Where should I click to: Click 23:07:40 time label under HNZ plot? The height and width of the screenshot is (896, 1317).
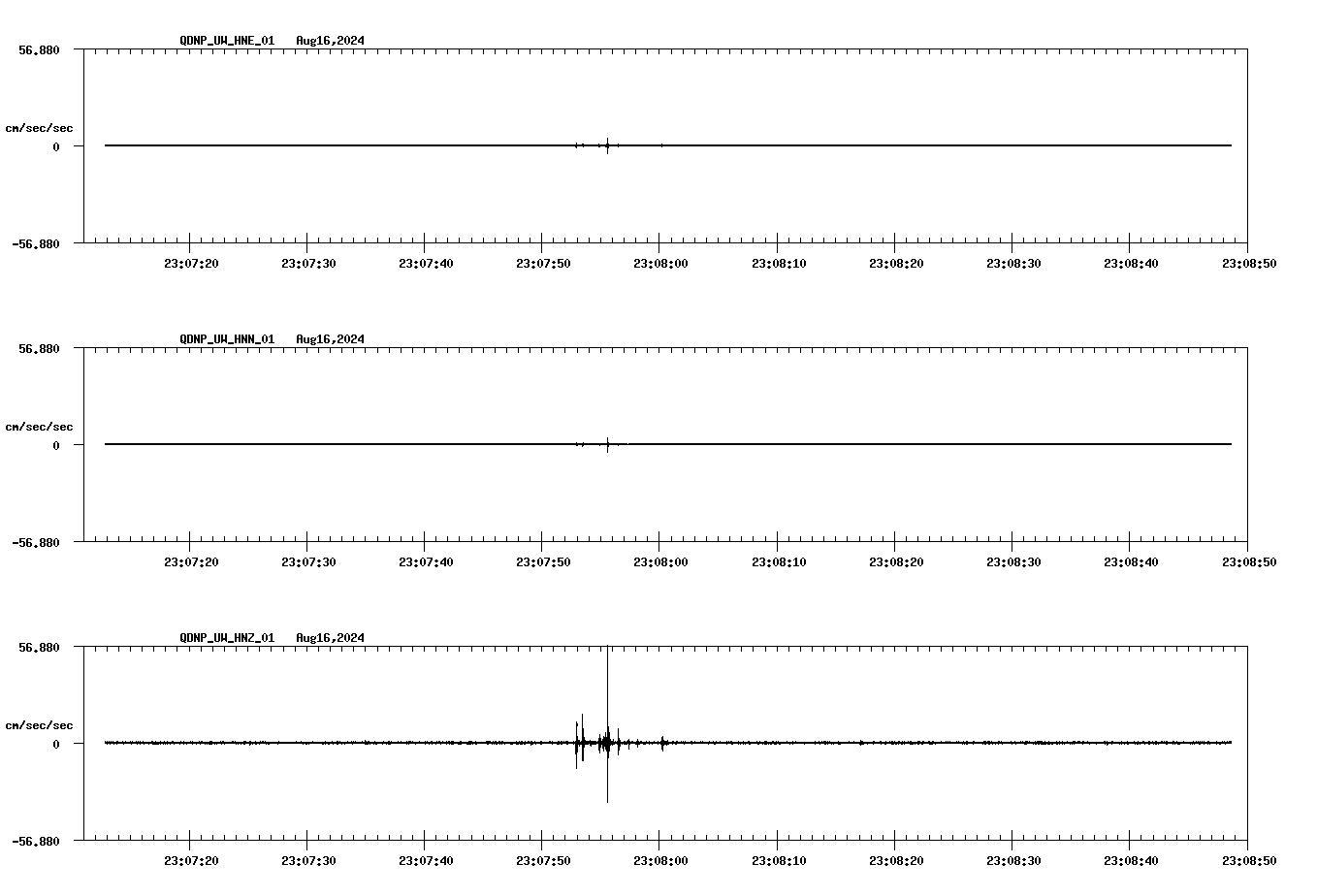click(x=426, y=860)
